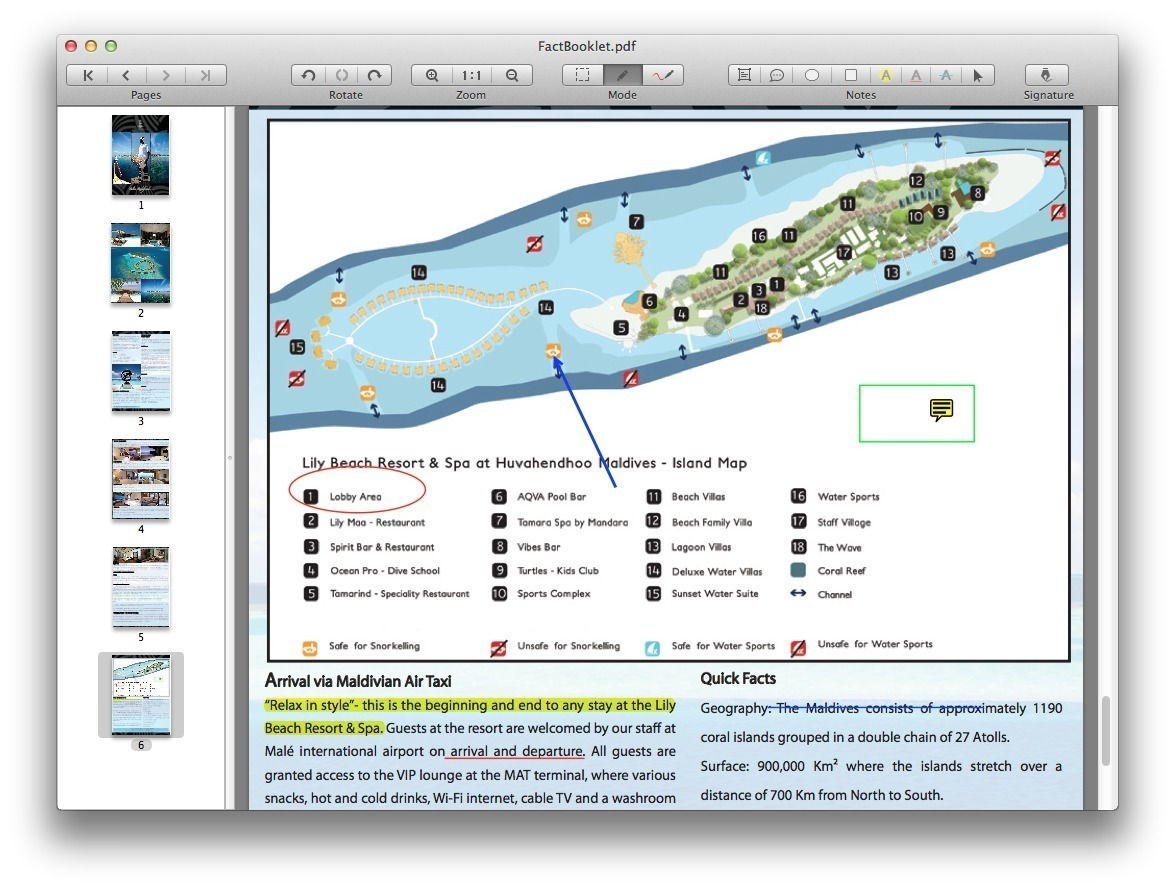Rotate the page left
Screen dimensions: 1175x889
click(x=307, y=74)
